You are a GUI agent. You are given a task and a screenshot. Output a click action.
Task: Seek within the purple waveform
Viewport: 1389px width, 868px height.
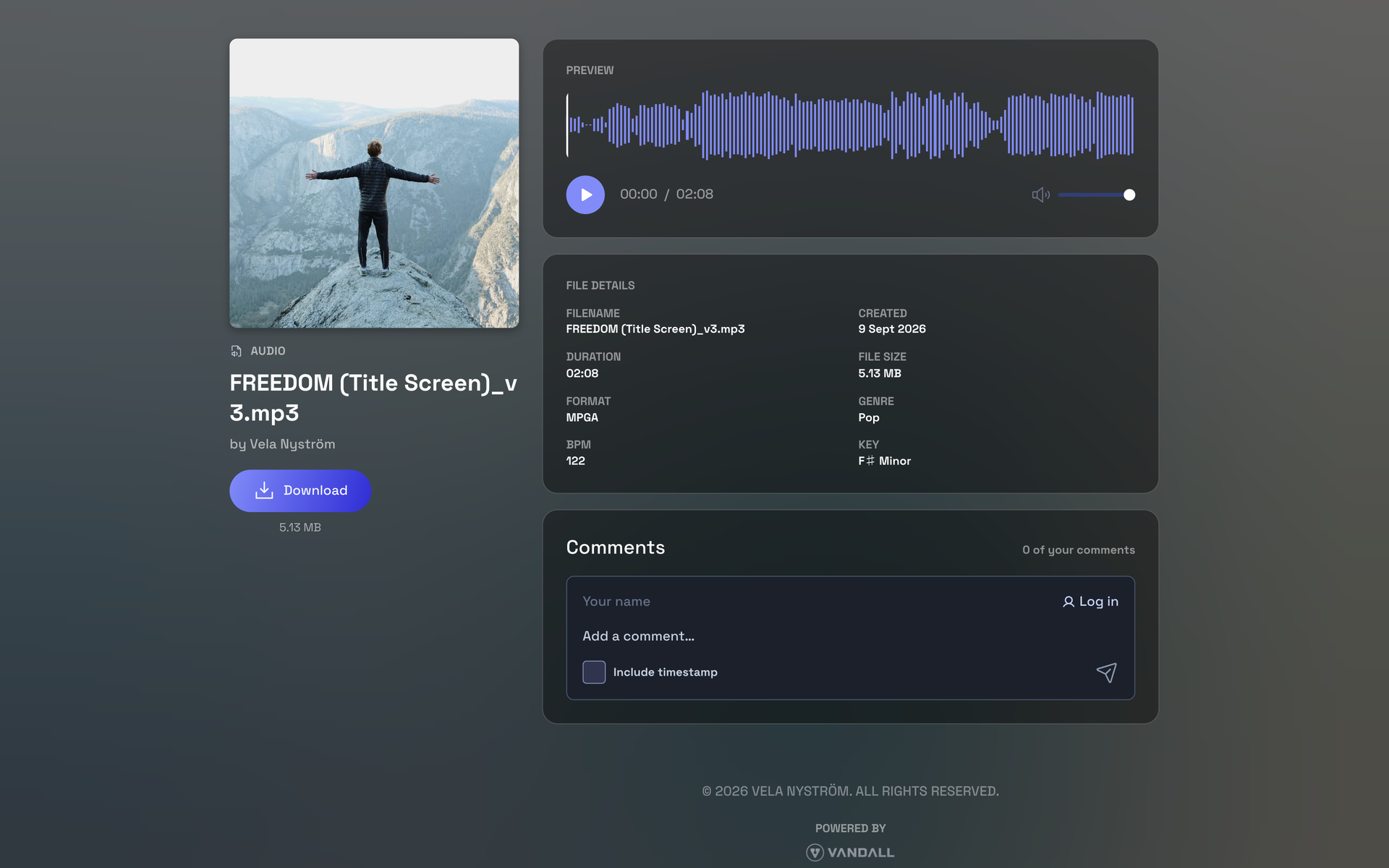click(850, 124)
